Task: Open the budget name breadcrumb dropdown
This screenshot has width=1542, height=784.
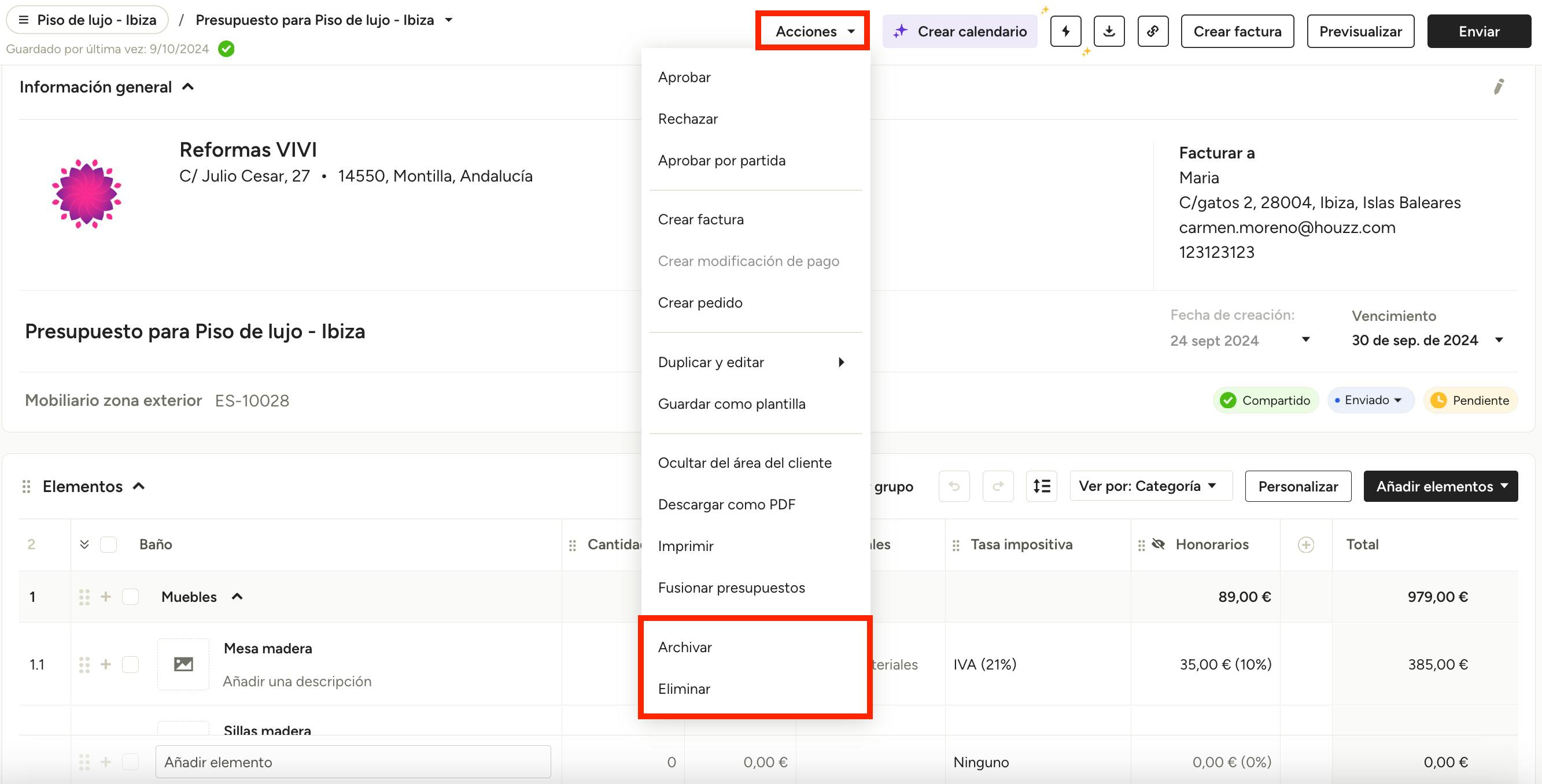Action: tap(449, 20)
